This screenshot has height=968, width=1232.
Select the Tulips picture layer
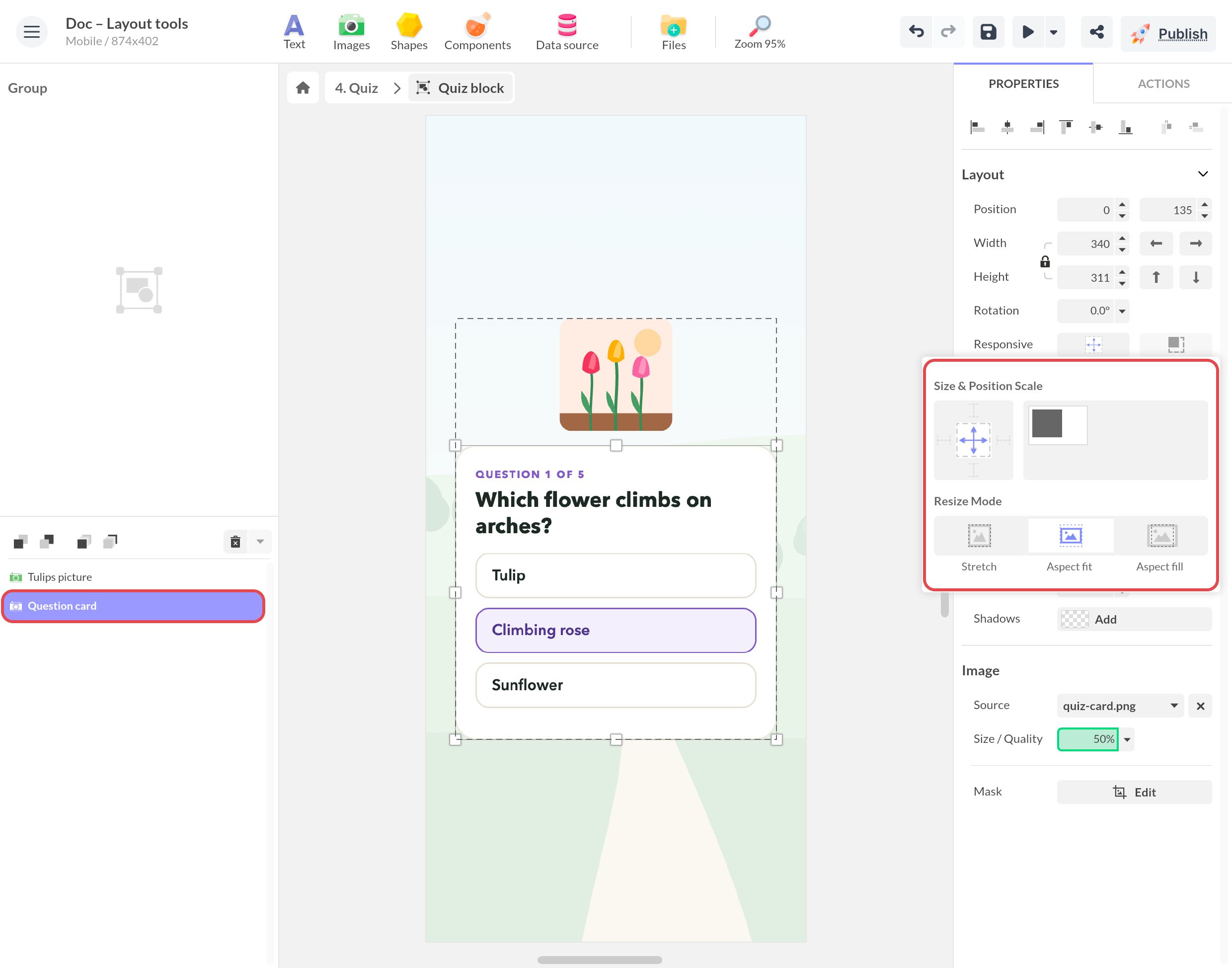[x=134, y=577]
